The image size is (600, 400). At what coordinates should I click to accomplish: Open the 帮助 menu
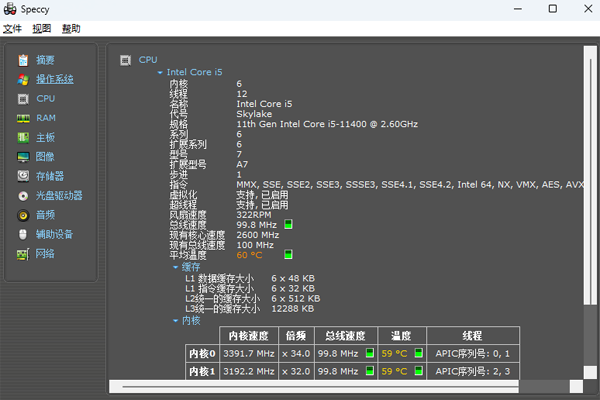71,29
